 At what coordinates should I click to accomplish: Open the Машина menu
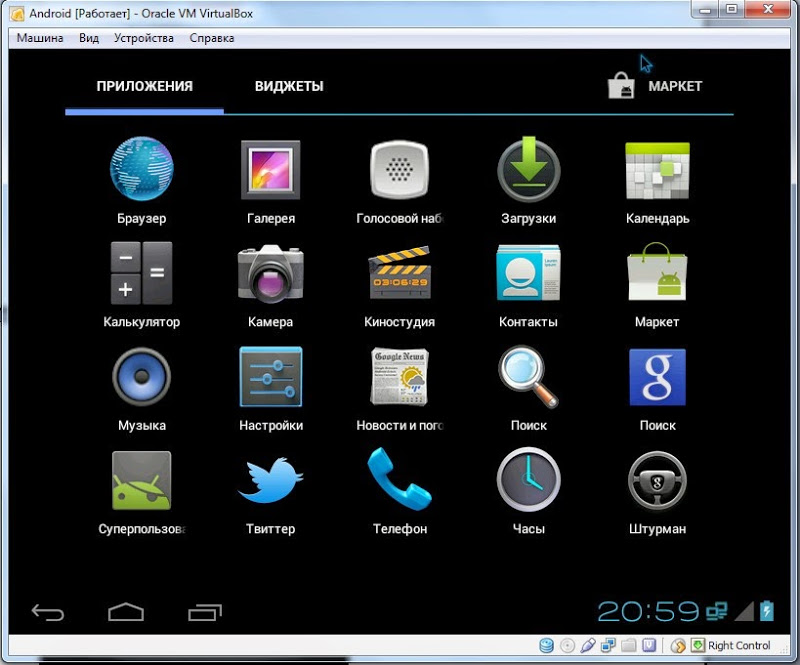click(x=40, y=38)
